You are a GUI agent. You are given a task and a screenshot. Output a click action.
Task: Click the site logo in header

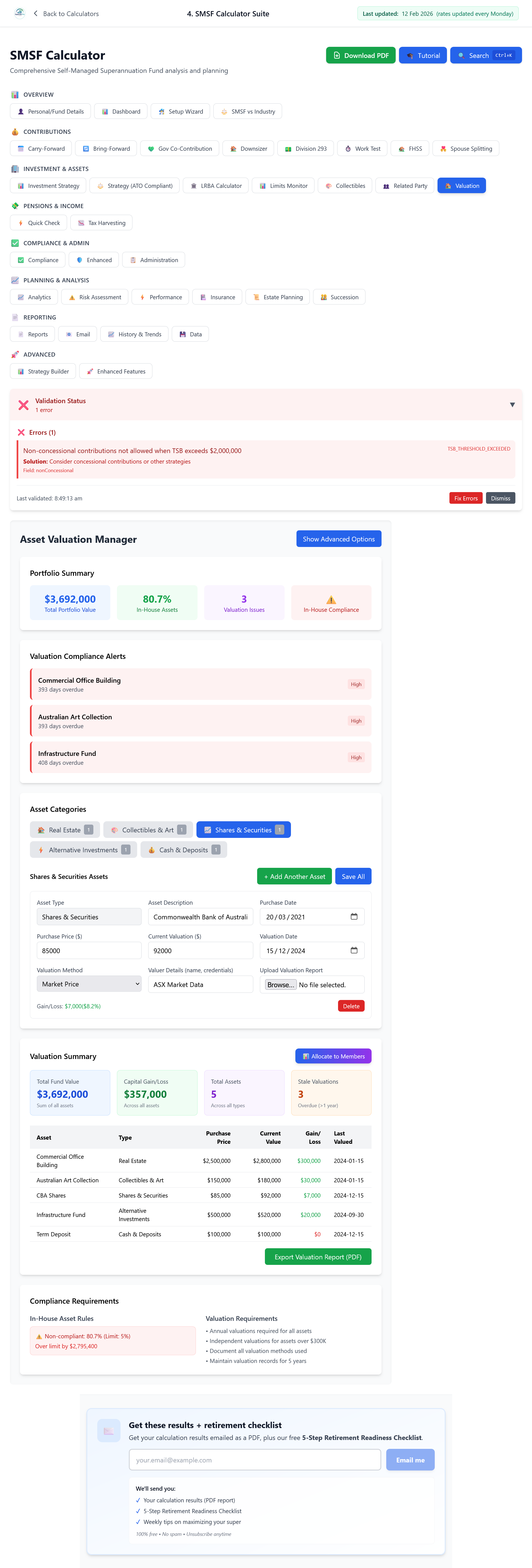[x=19, y=13]
